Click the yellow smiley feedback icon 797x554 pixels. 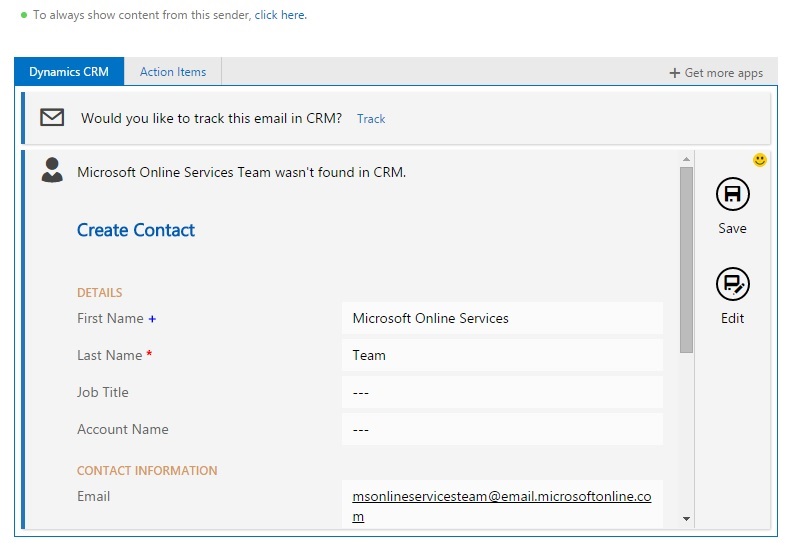click(759, 160)
